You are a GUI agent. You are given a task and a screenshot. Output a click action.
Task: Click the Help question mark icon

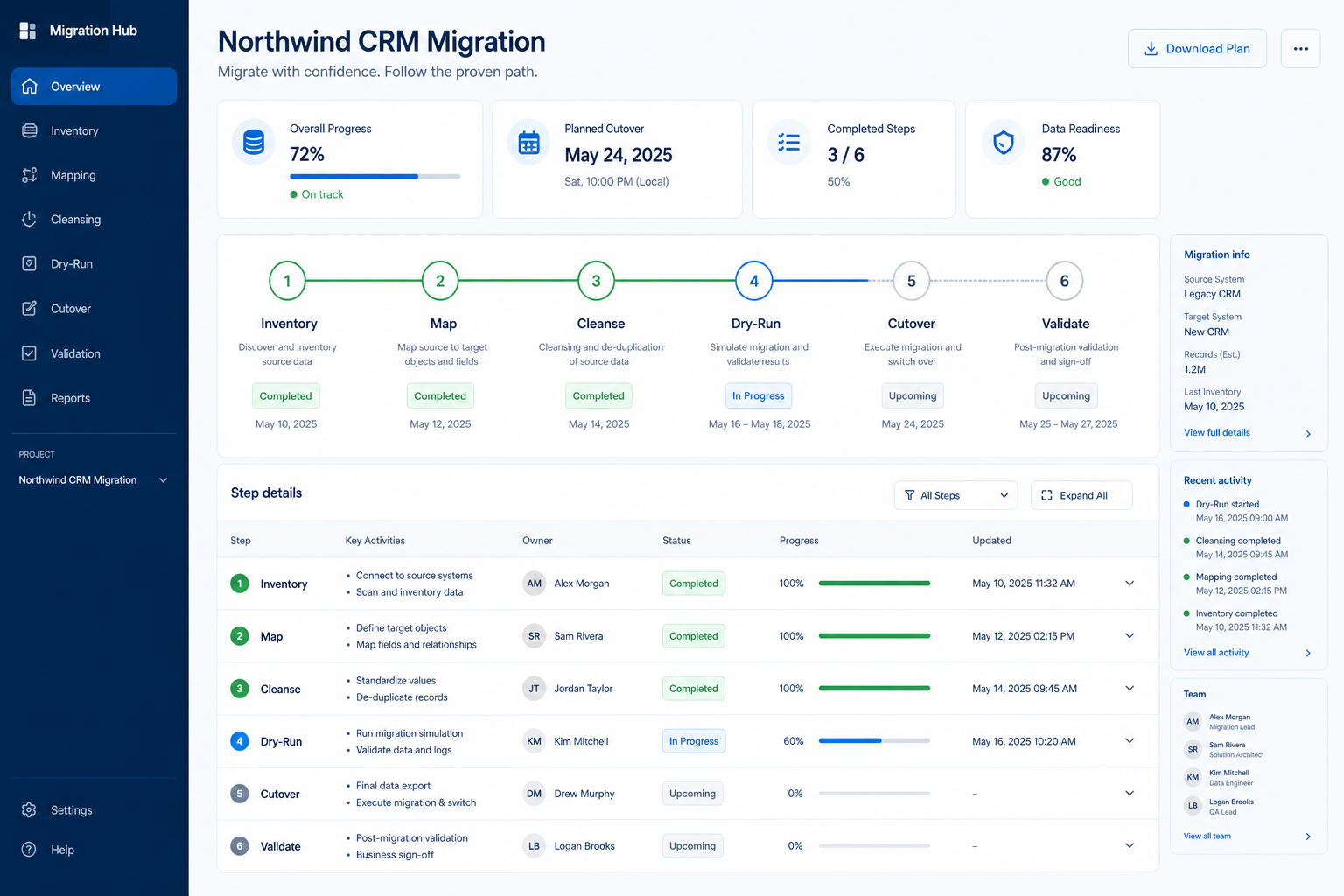click(x=29, y=850)
